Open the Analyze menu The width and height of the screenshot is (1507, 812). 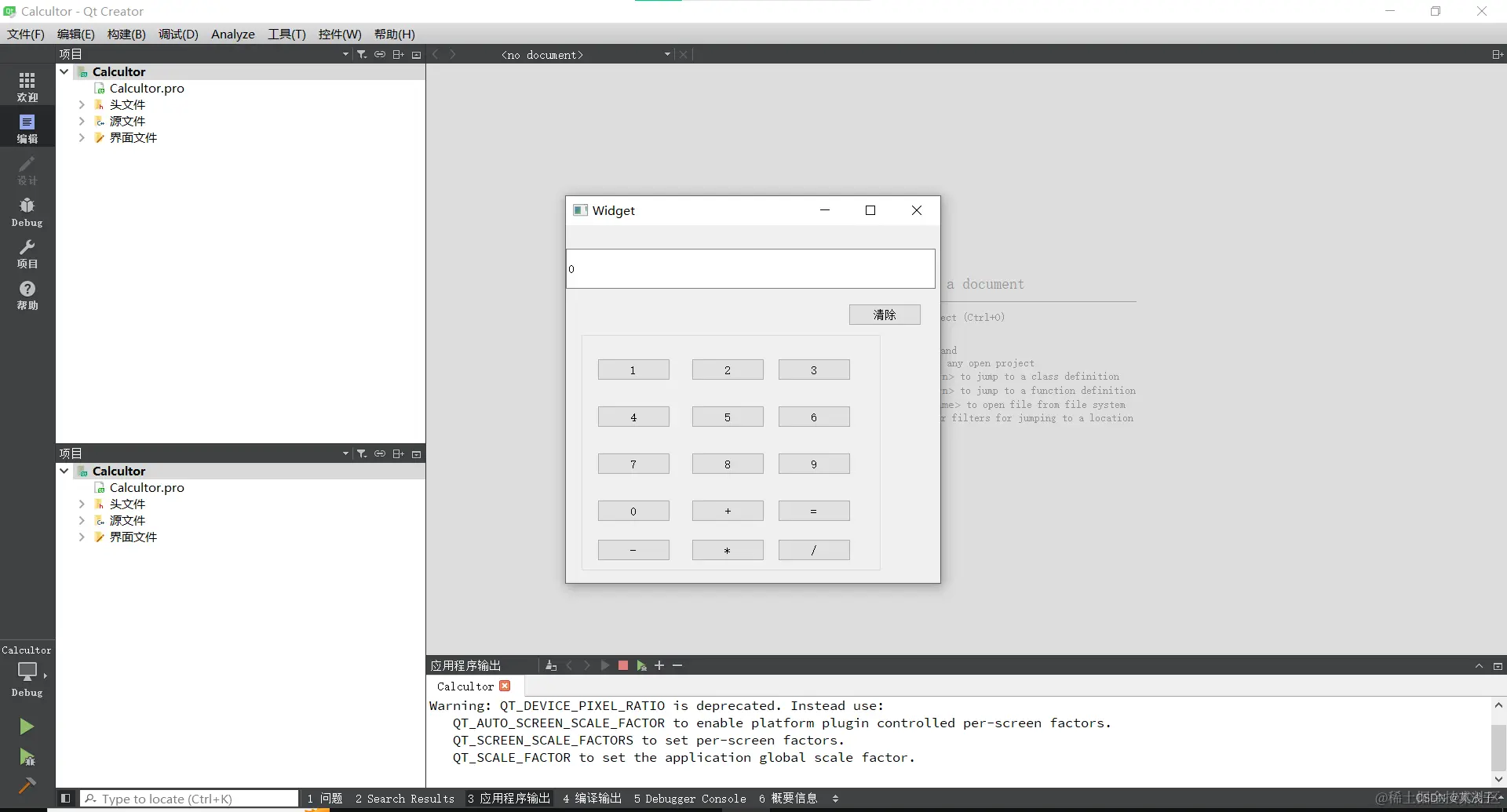(233, 34)
